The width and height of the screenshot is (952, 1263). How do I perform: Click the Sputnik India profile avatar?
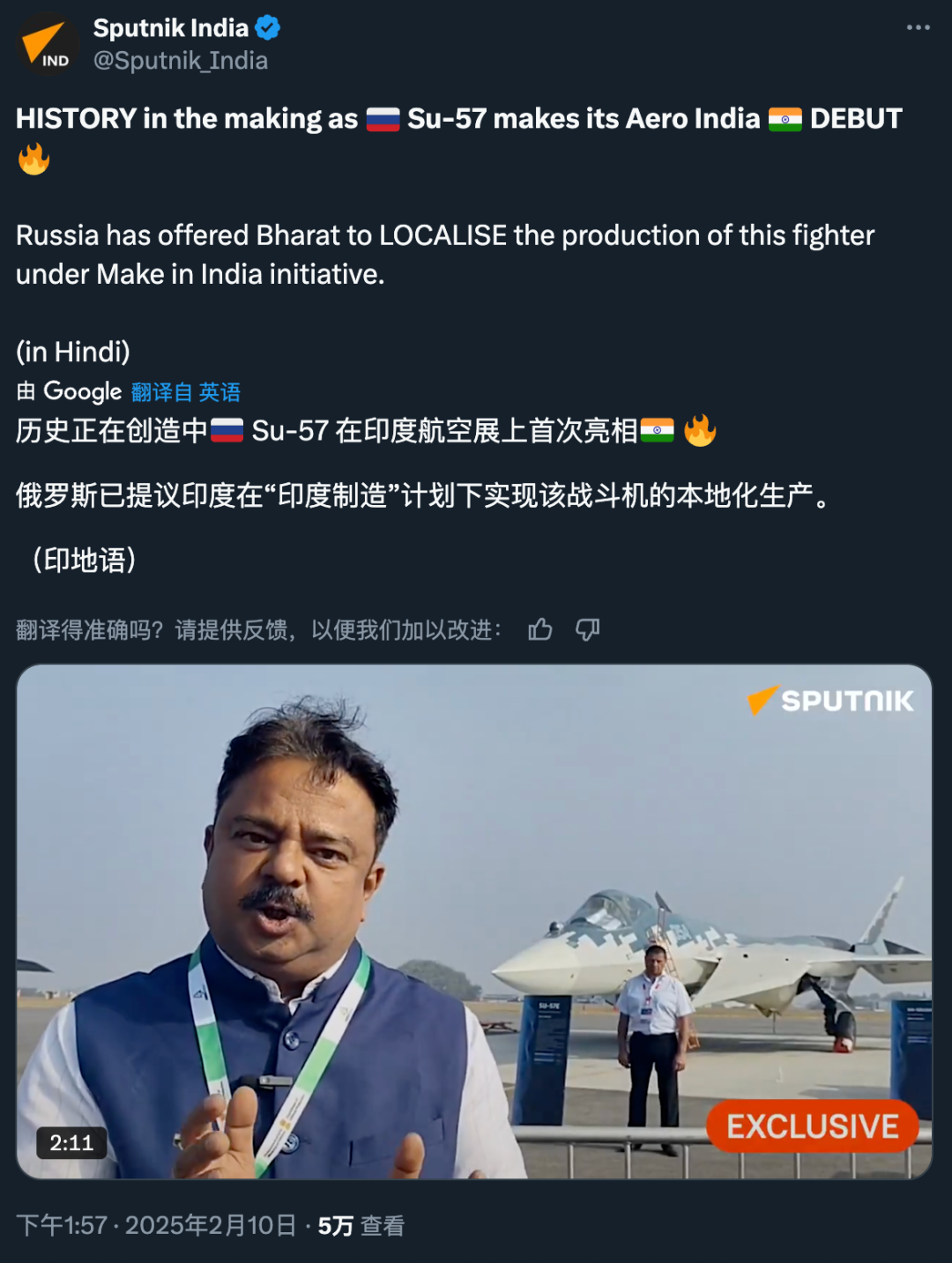[48, 44]
